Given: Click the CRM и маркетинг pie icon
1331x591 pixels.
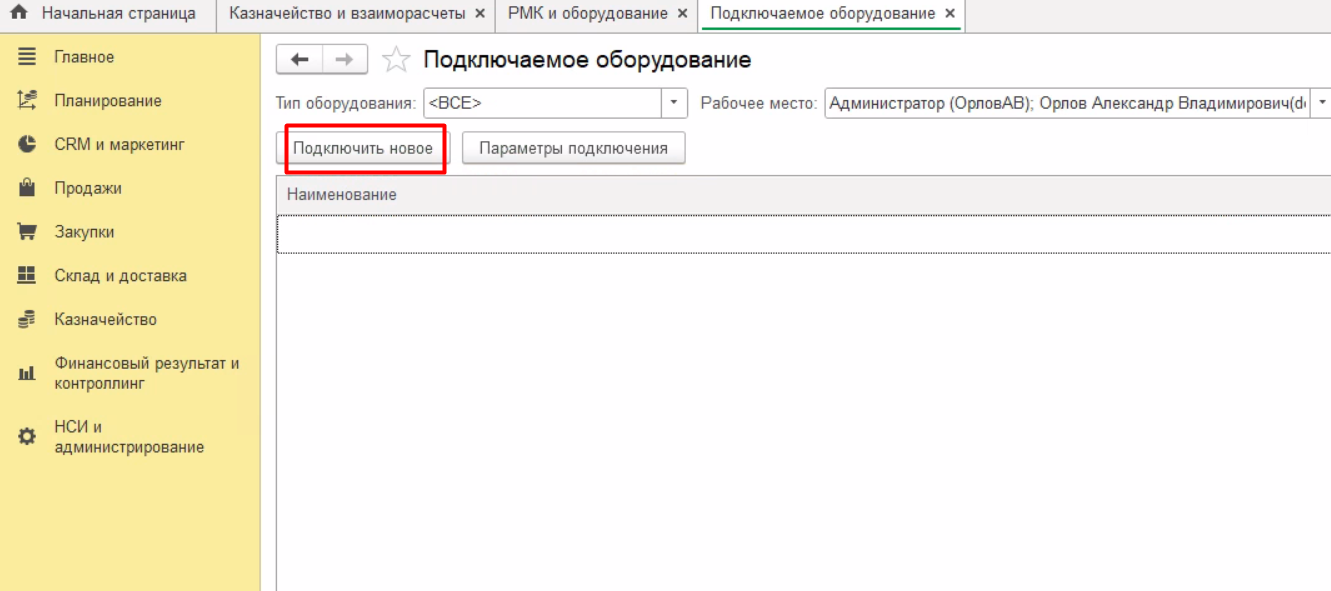Looking at the screenshot, I should [27, 145].
